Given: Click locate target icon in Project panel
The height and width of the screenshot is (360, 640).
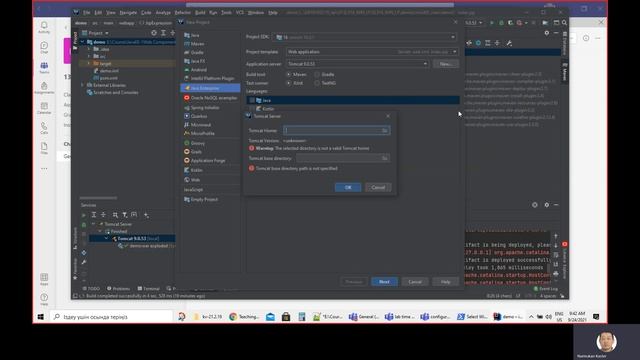Looking at the screenshot, I should pyautogui.click(x=154, y=33).
